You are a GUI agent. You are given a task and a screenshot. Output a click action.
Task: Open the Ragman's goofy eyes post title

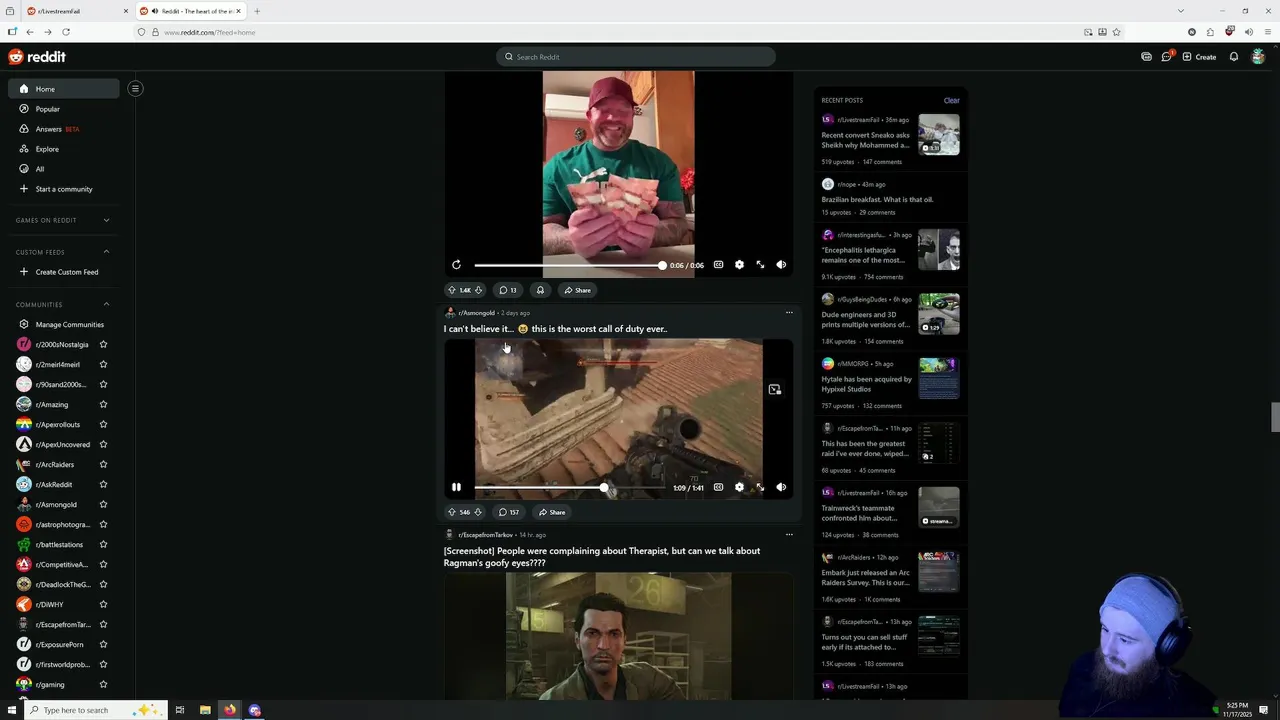point(602,557)
